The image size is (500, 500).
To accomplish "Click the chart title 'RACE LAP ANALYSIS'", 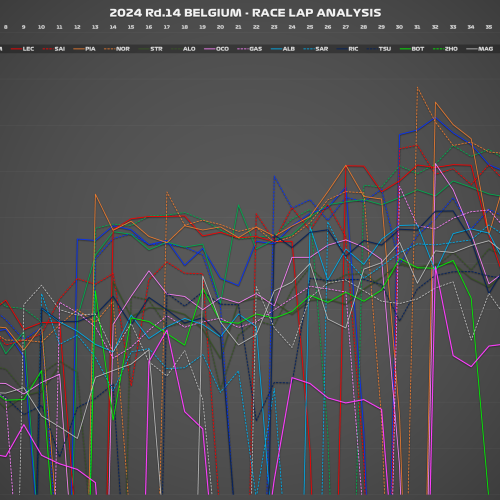I will coord(317,13).
